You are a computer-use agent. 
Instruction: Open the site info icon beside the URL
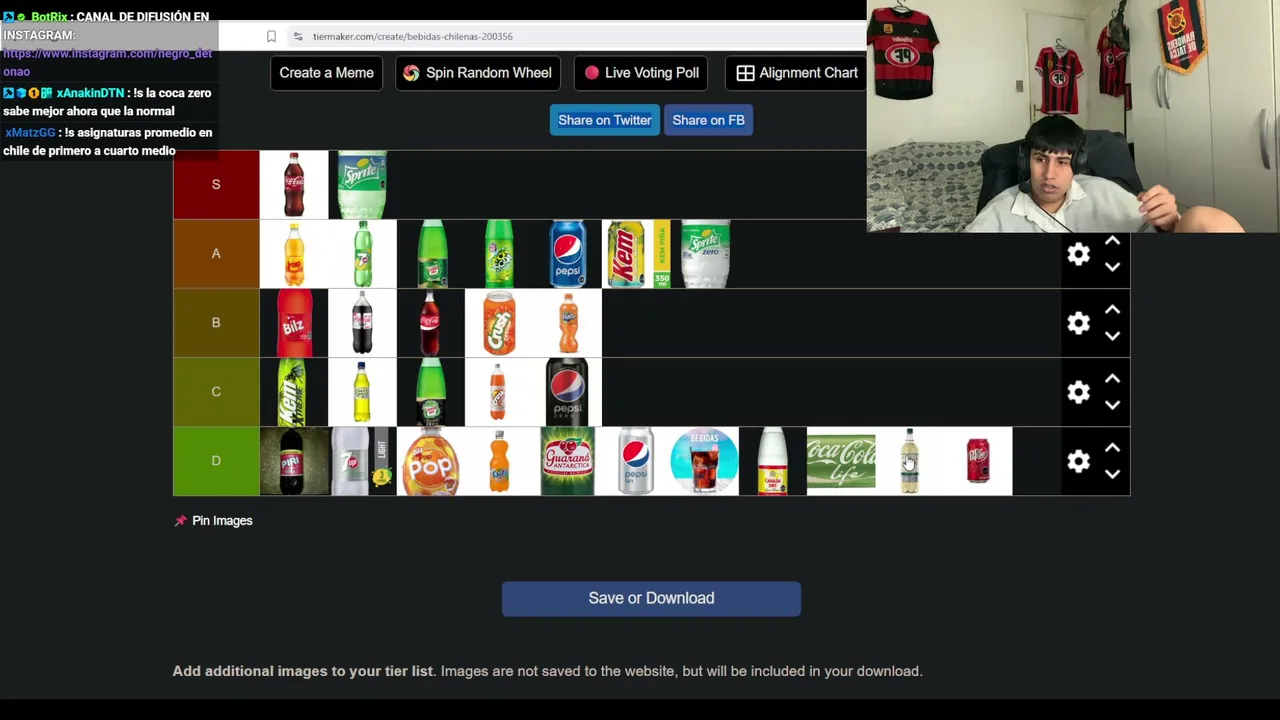tap(297, 36)
